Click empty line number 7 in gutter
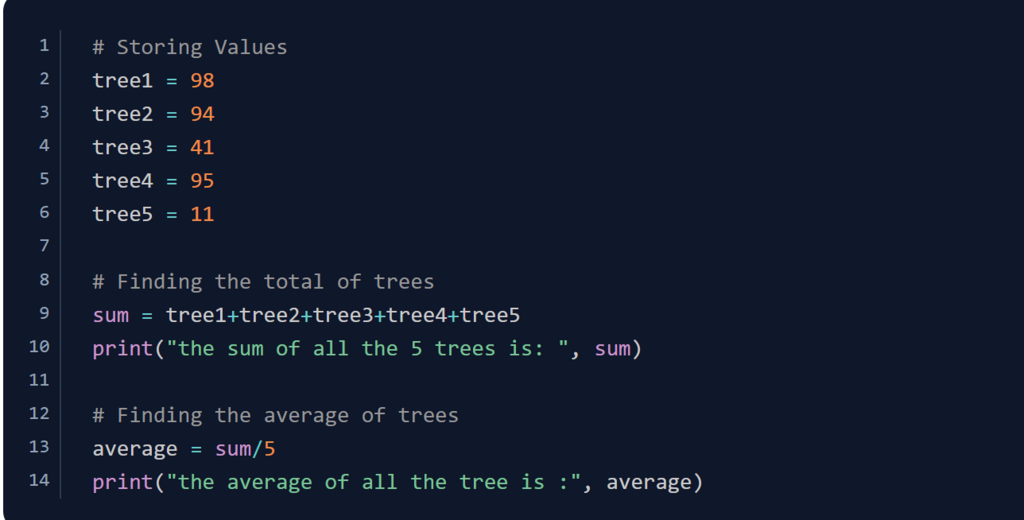 tap(43, 246)
